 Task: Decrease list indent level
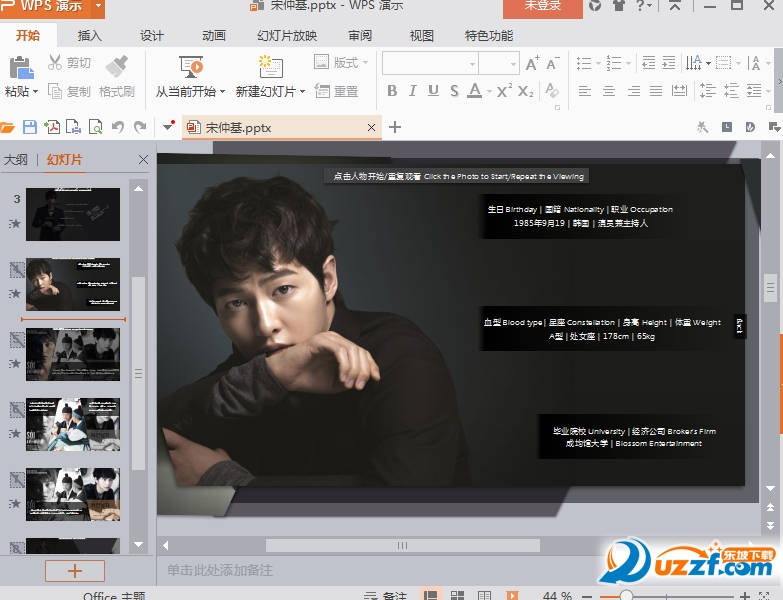[x=648, y=63]
